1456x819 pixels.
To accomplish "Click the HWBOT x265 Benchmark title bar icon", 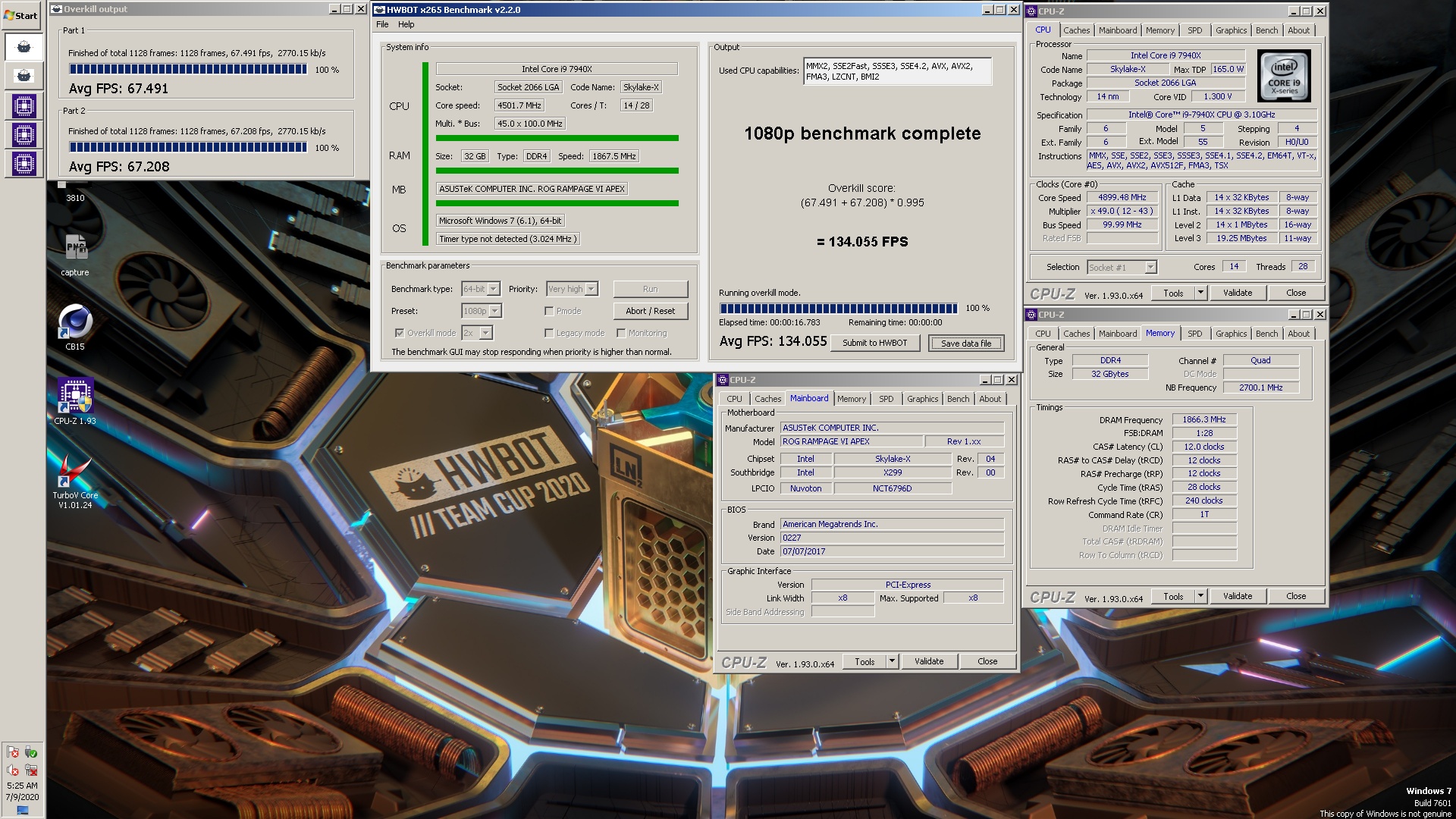I will [x=379, y=10].
